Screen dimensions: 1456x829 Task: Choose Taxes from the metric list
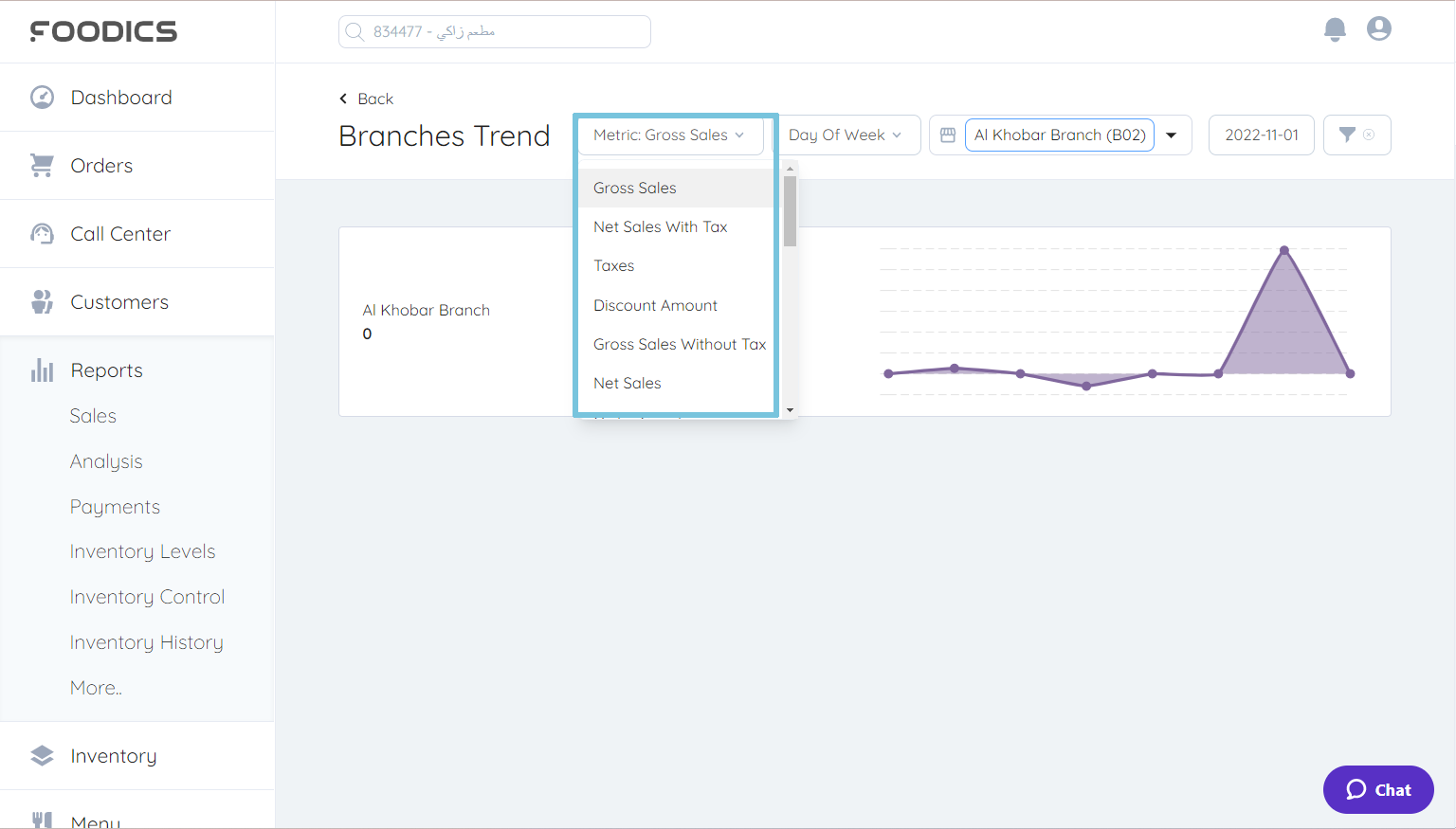[x=613, y=265]
